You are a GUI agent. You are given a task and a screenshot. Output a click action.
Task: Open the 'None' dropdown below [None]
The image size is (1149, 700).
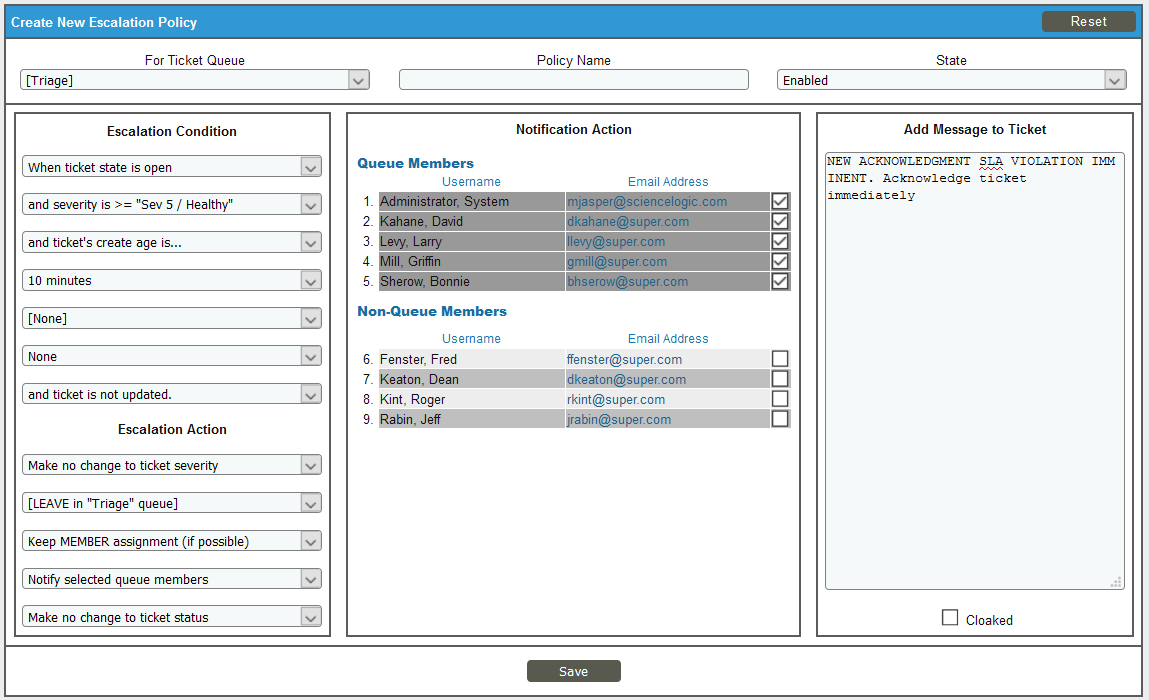(x=172, y=357)
